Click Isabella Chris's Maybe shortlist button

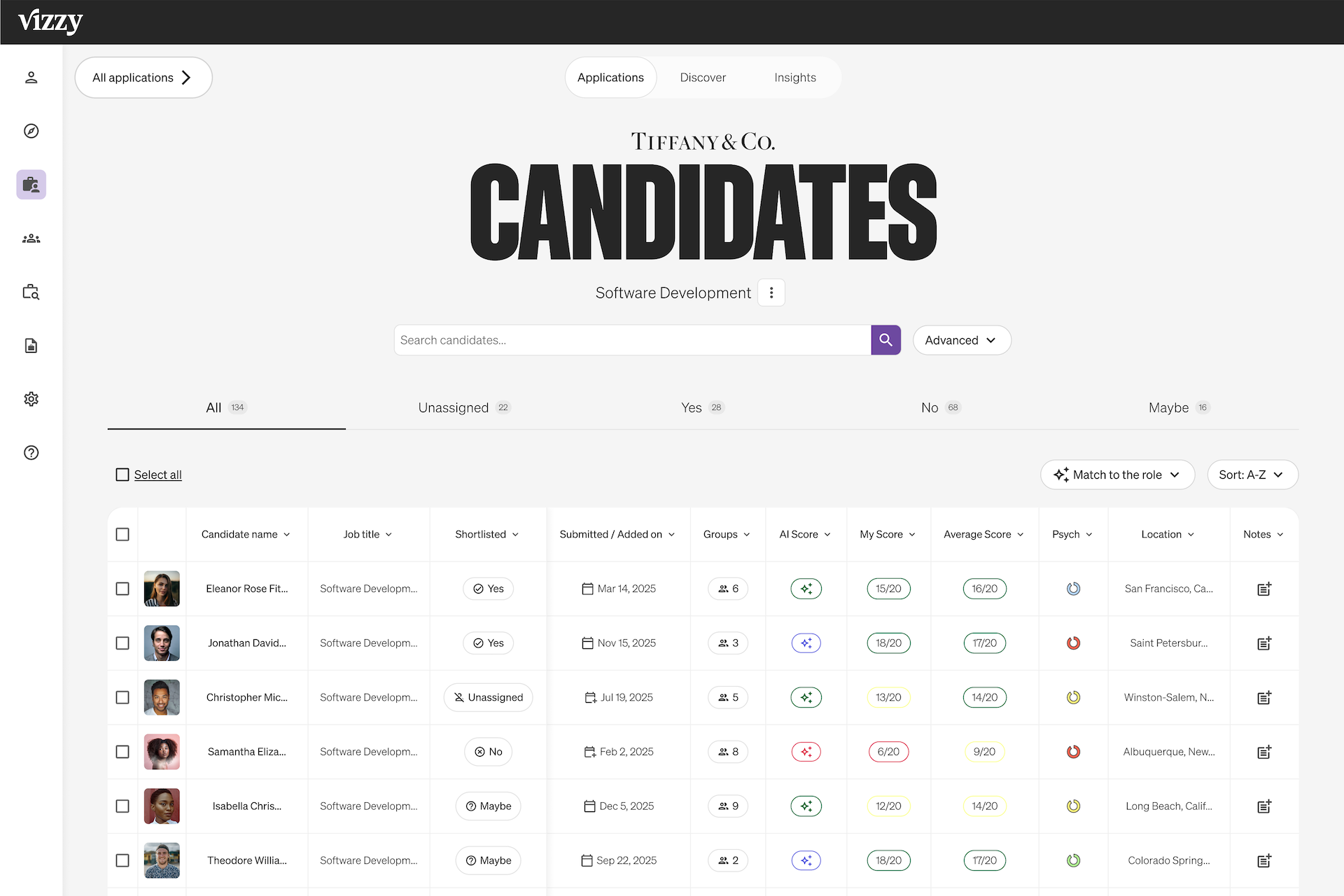click(488, 806)
